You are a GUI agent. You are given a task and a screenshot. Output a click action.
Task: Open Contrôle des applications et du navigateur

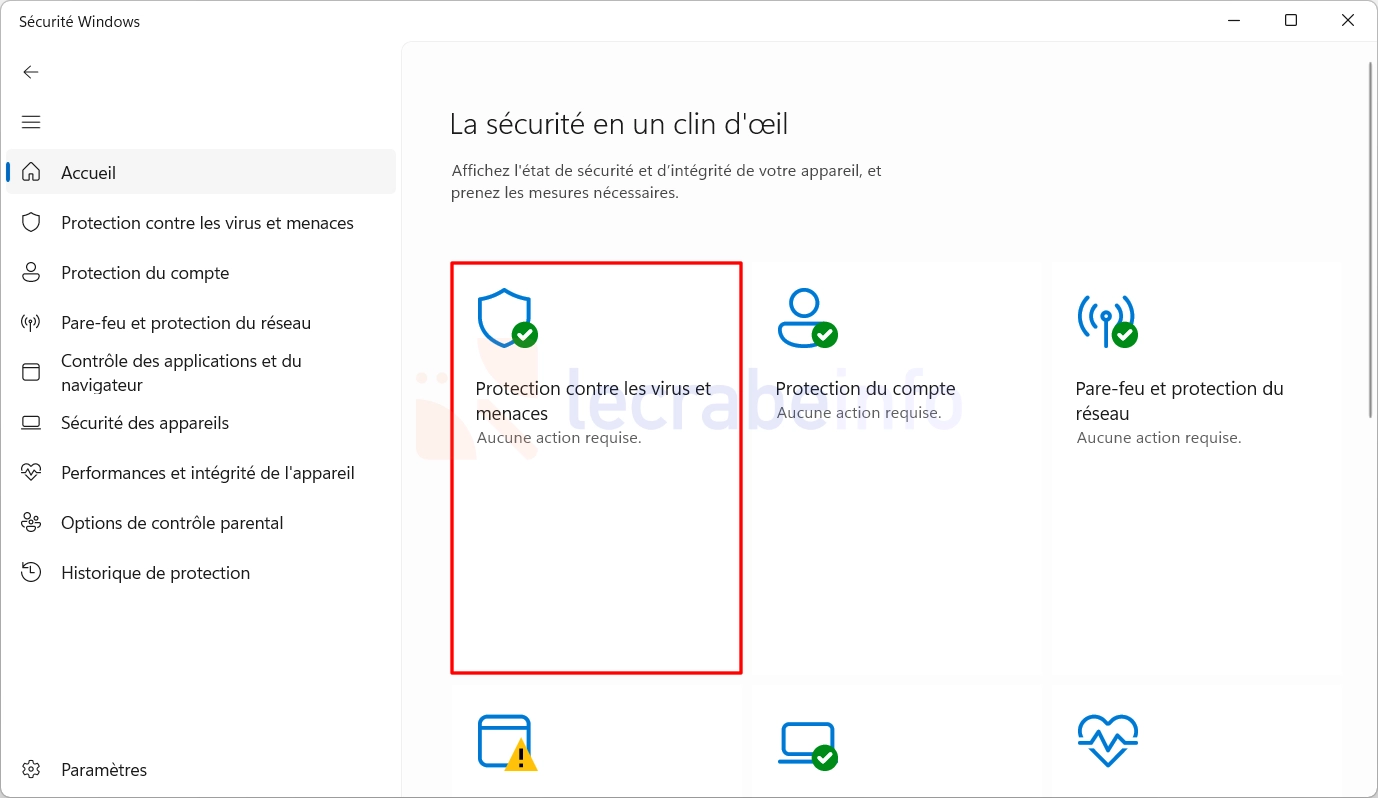tap(201, 372)
